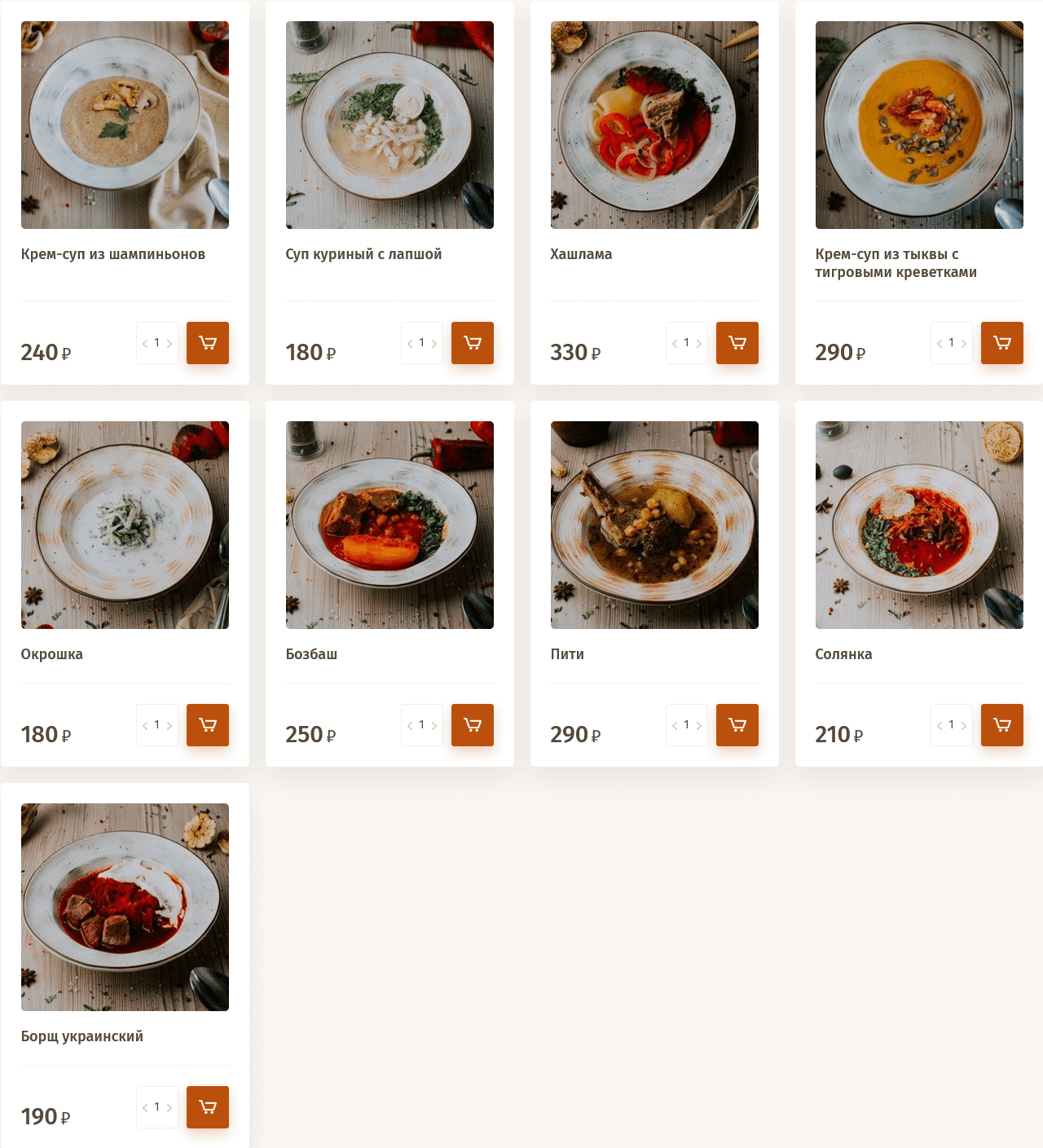This screenshot has height=1148, width=1043.
Task: Add Суп куриный с лапшой to cart
Action: tap(473, 343)
